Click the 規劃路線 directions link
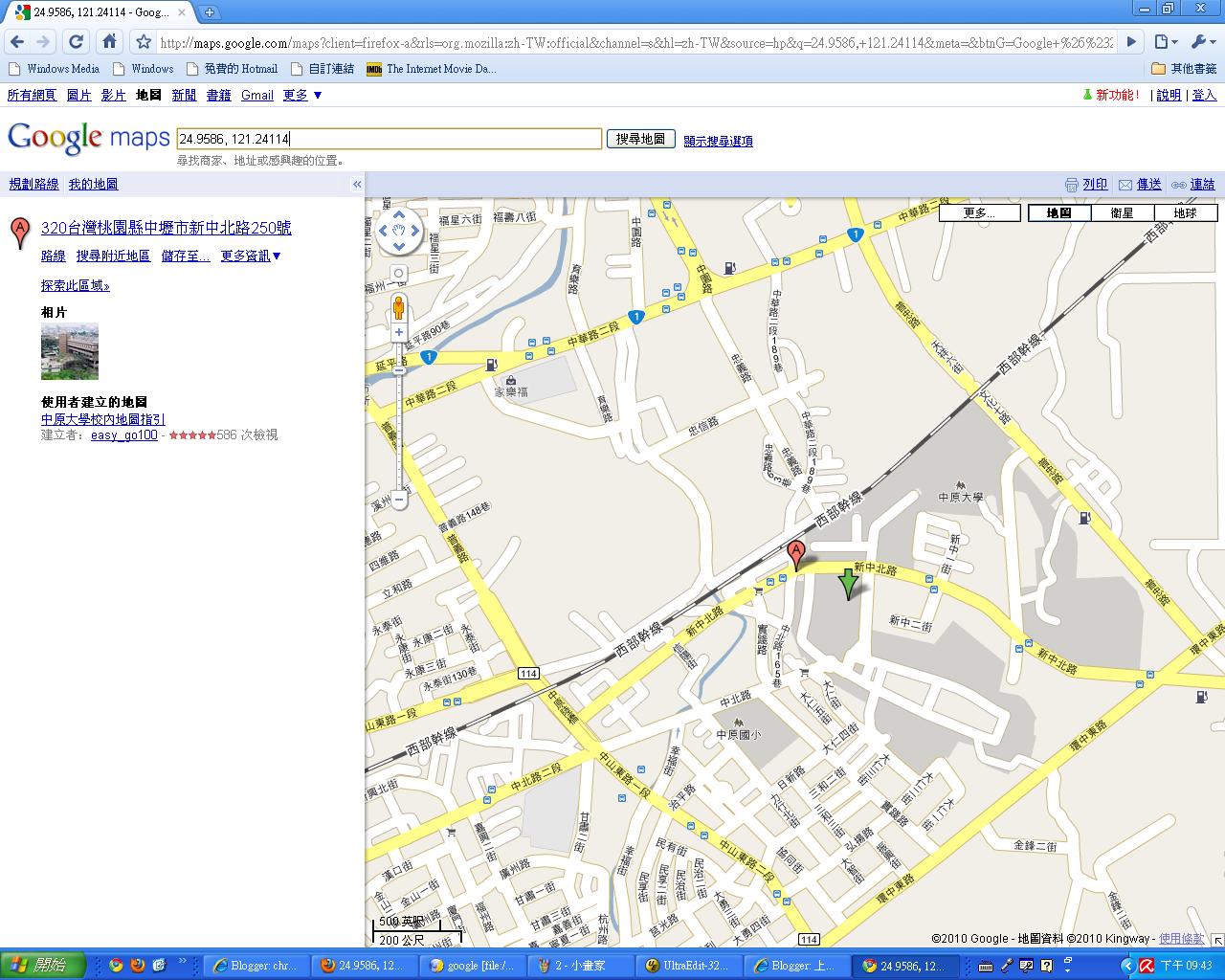 pyautogui.click(x=33, y=184)
